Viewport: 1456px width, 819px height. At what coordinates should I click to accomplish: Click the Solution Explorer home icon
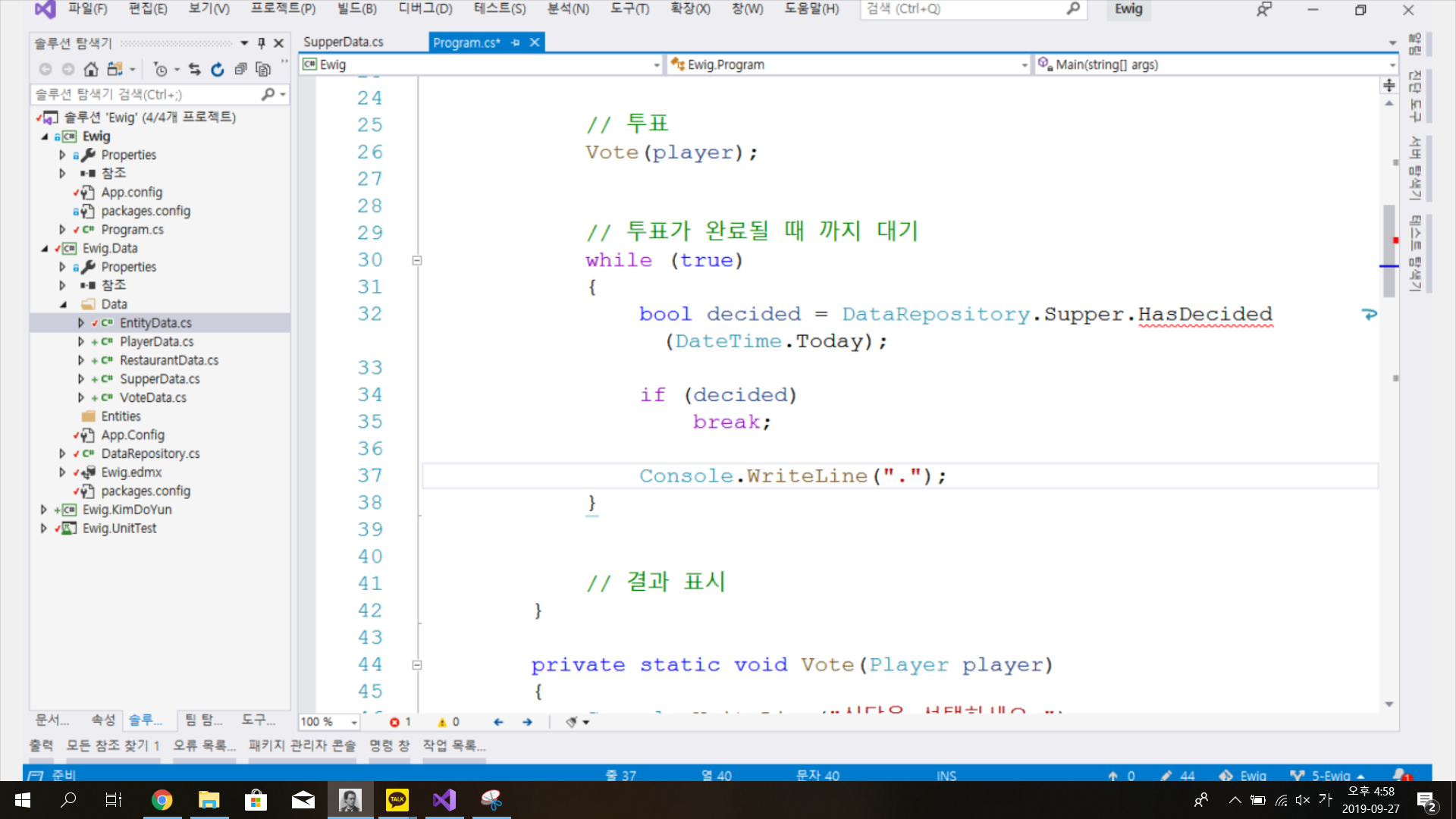[91, 70]
